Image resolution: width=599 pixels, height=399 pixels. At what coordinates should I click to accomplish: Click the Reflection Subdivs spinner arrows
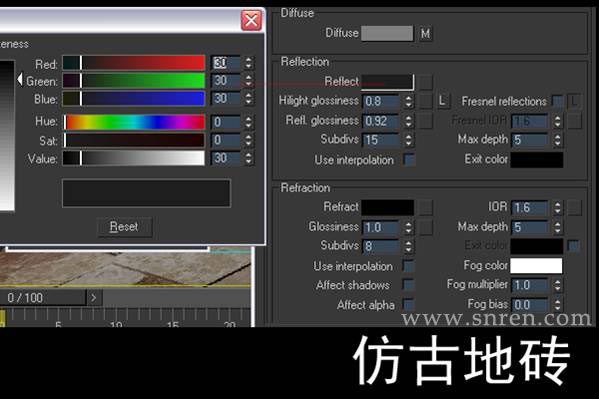click(409, 140)
